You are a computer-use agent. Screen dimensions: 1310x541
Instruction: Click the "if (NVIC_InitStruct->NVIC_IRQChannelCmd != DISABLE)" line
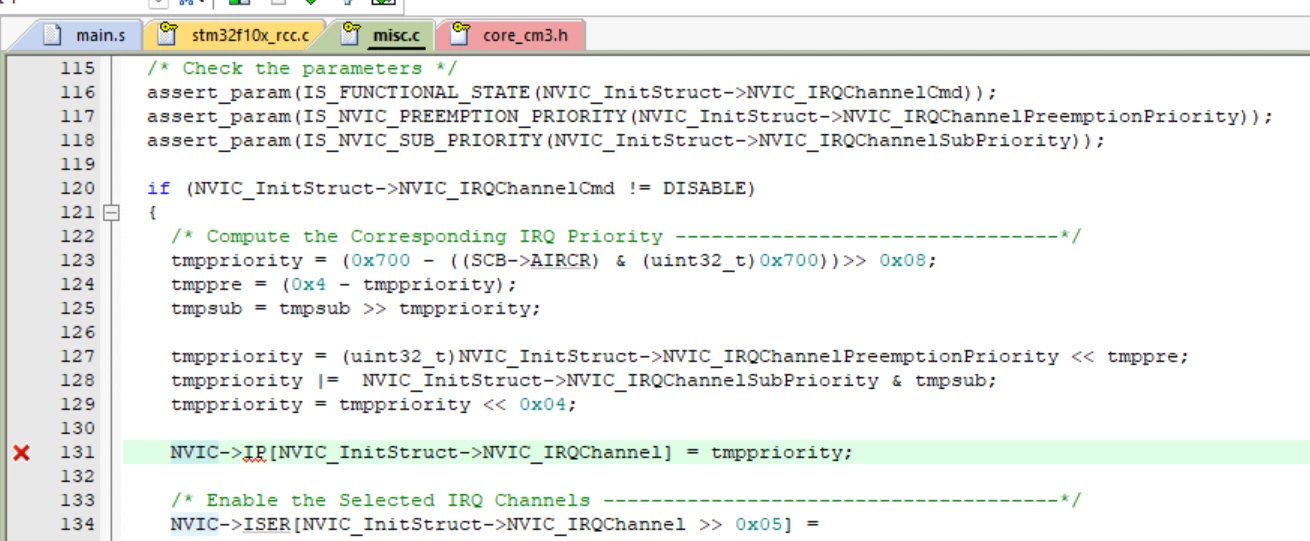pyautogui.click(x=451, y=188)
